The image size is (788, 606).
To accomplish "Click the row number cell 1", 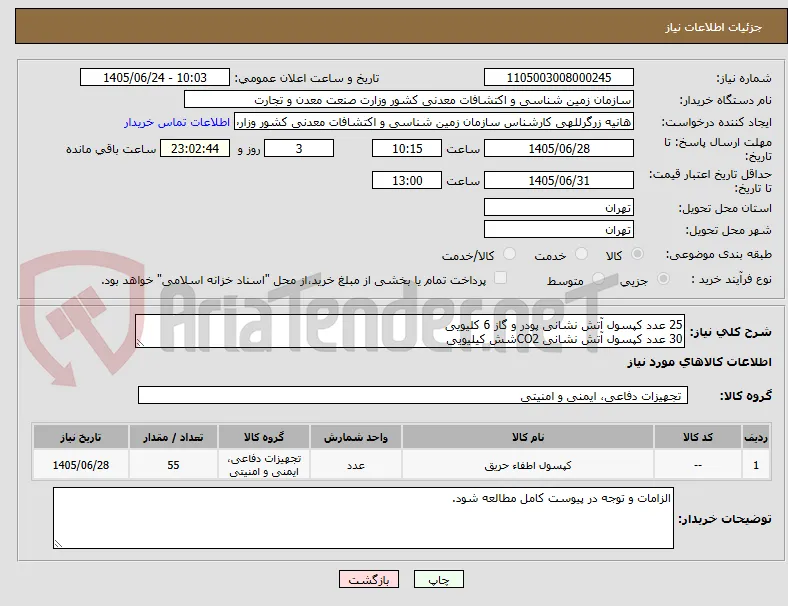I will 756,465.
